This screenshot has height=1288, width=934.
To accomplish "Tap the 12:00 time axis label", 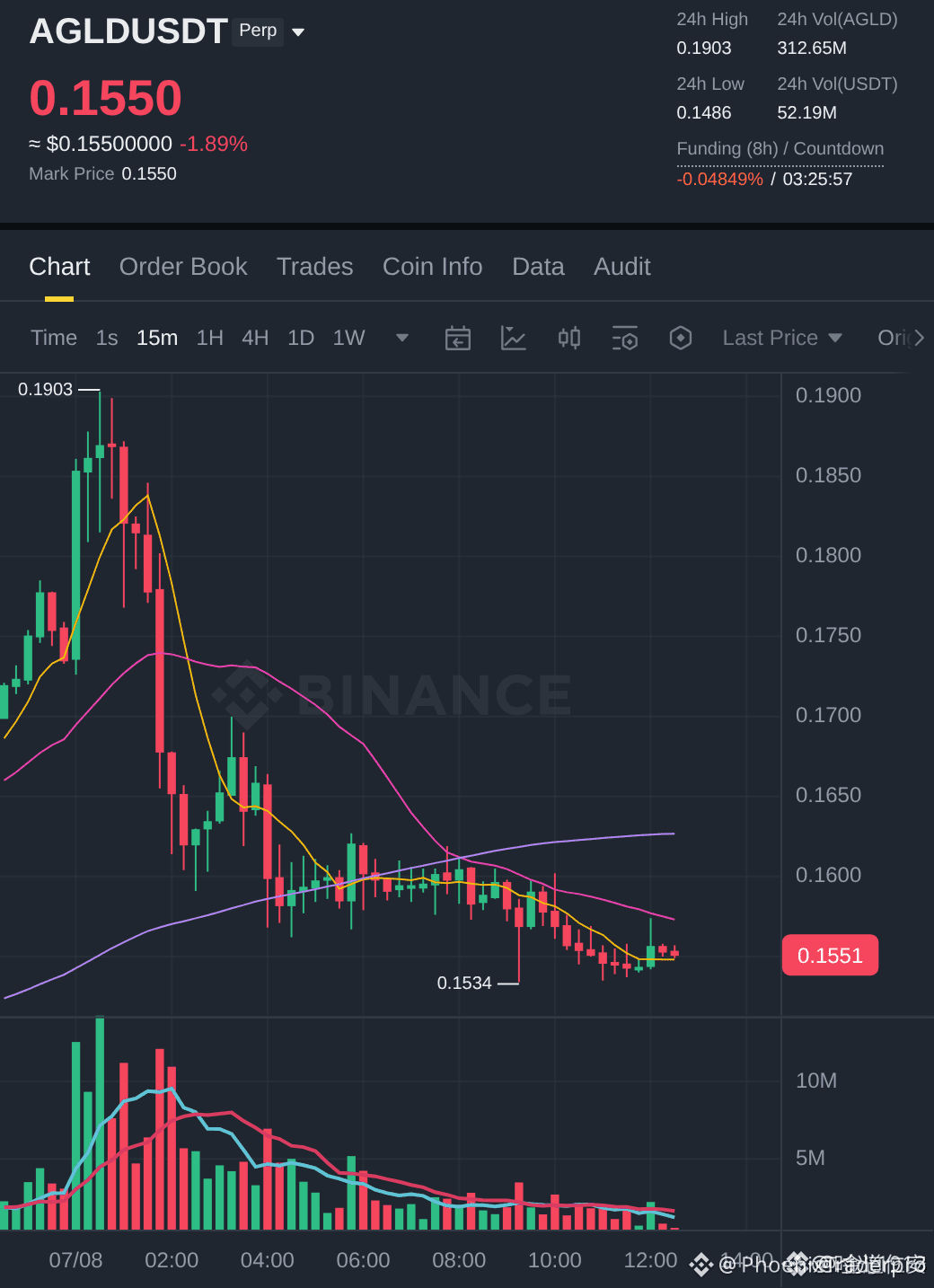I will coord(650,1260).
